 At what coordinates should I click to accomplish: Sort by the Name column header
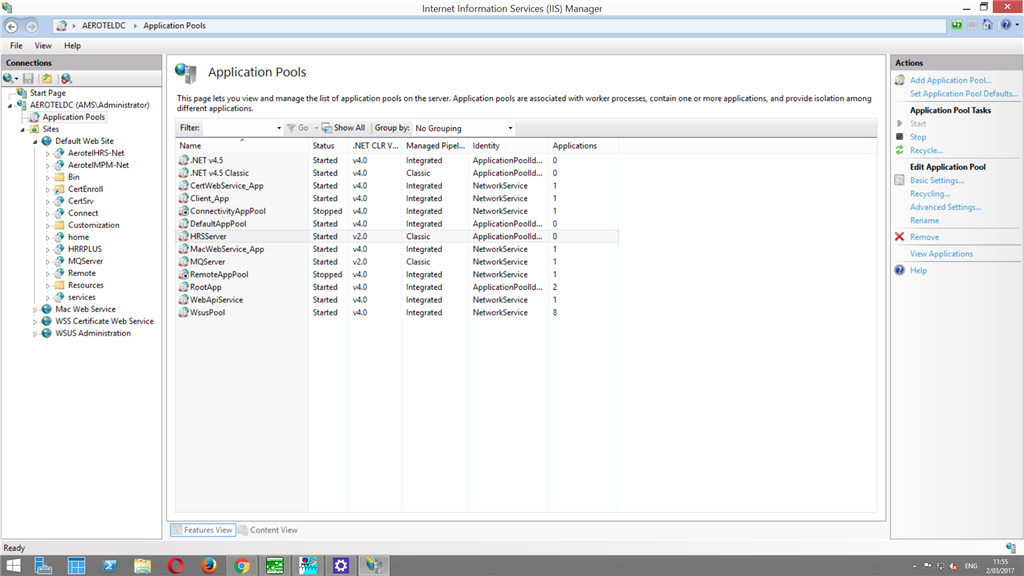point(242,146)
